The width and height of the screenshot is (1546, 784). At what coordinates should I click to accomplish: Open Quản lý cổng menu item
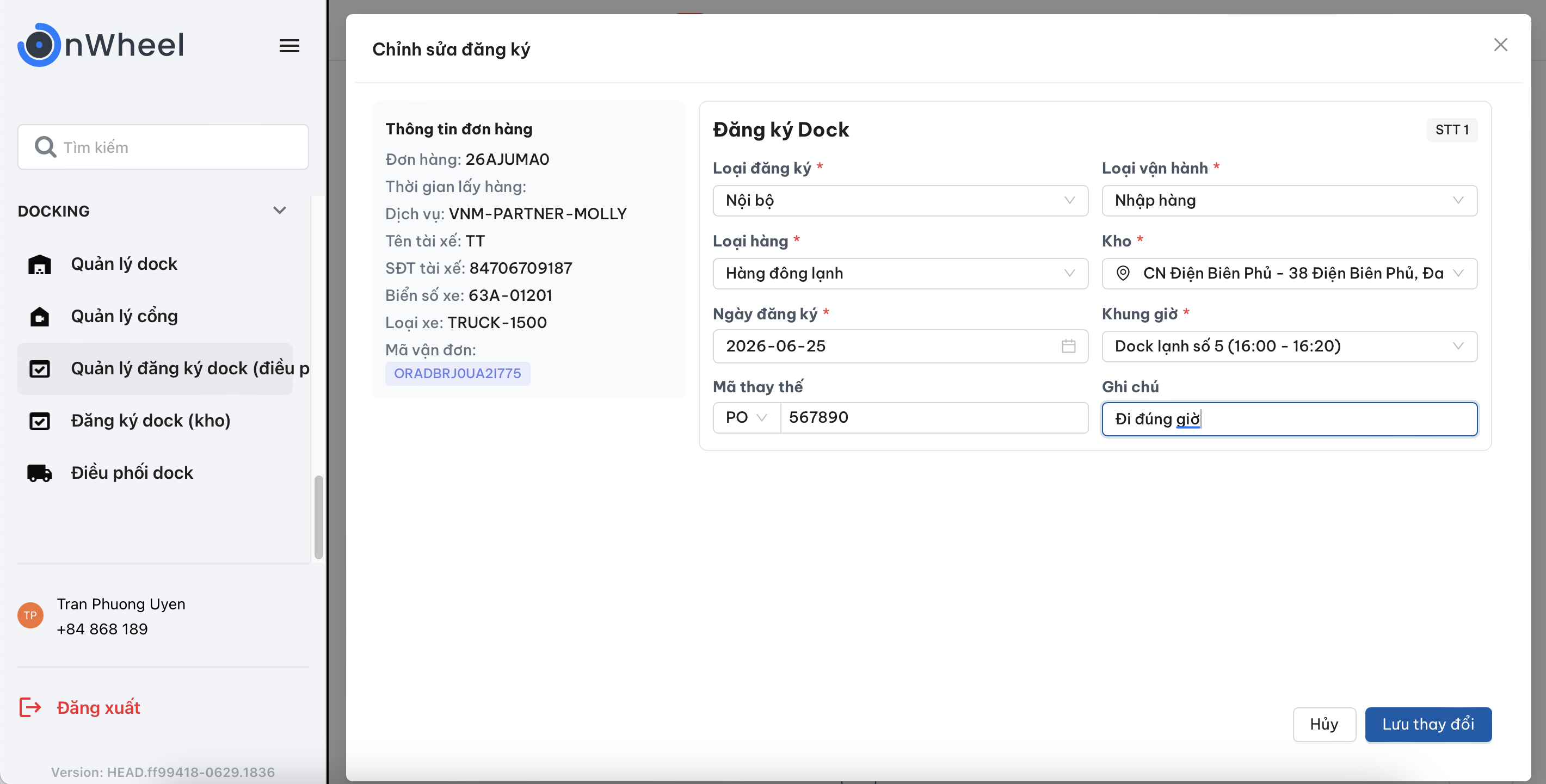[x=155, y=316]
